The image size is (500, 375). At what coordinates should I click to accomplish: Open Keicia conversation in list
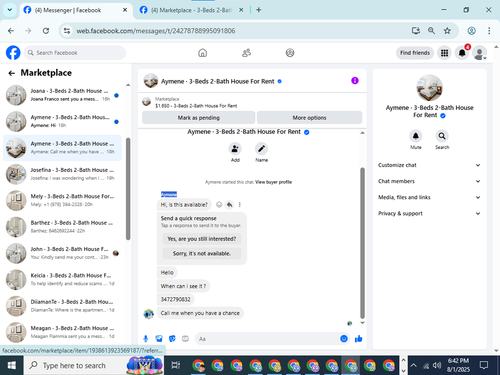[62, 279]
